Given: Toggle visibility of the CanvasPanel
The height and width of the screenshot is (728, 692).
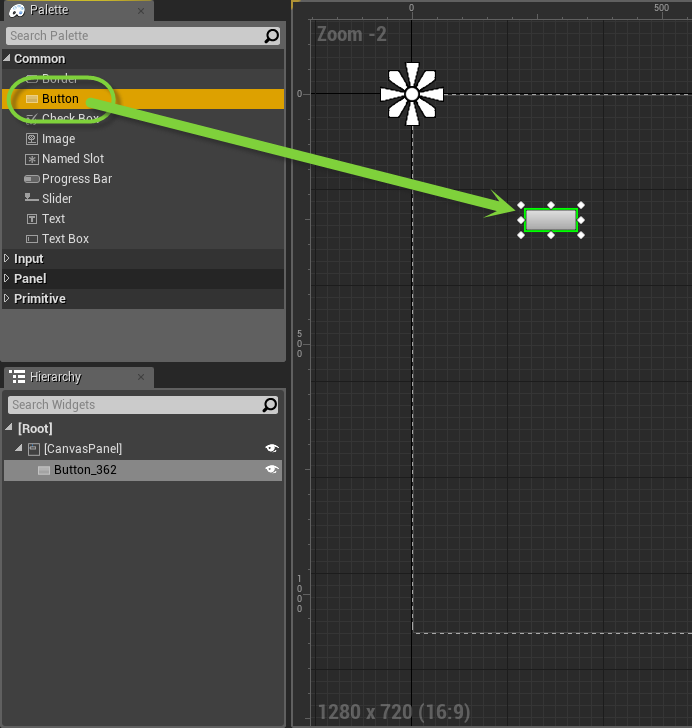Looking at the screenshot, I should [x=272, y=448].
